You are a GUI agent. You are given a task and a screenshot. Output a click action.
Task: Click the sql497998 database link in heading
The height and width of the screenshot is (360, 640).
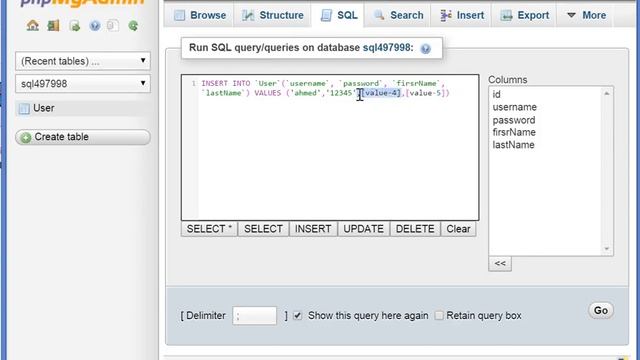click(x=386, y=48)
